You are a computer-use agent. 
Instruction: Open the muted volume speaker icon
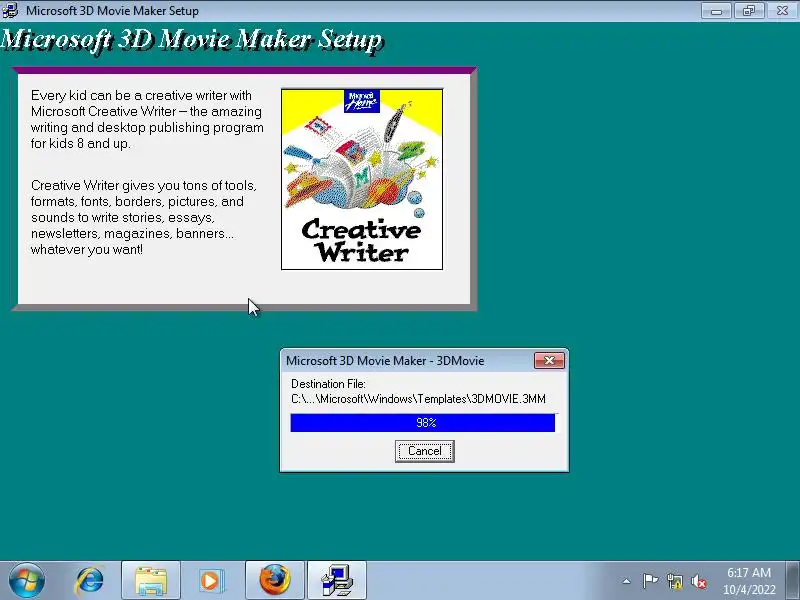pyautogui.click(x=698, y=581)
